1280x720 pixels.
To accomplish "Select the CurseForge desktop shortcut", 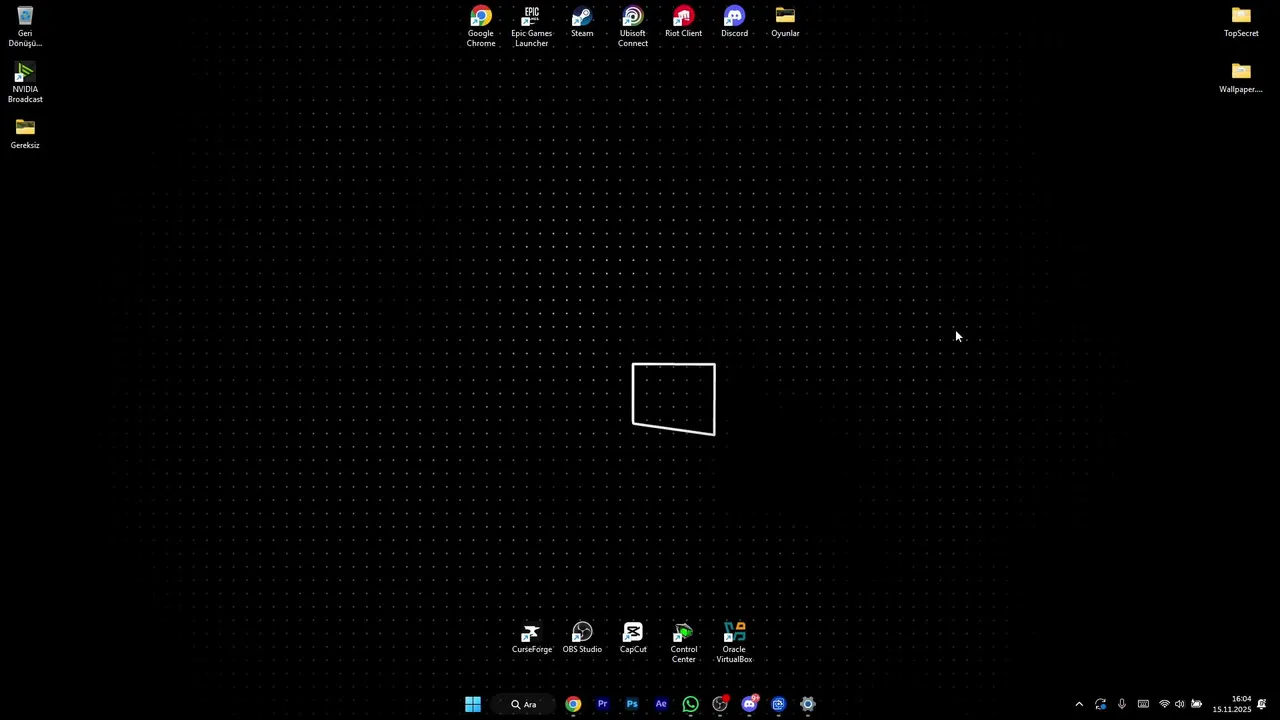I will [532, 638].
